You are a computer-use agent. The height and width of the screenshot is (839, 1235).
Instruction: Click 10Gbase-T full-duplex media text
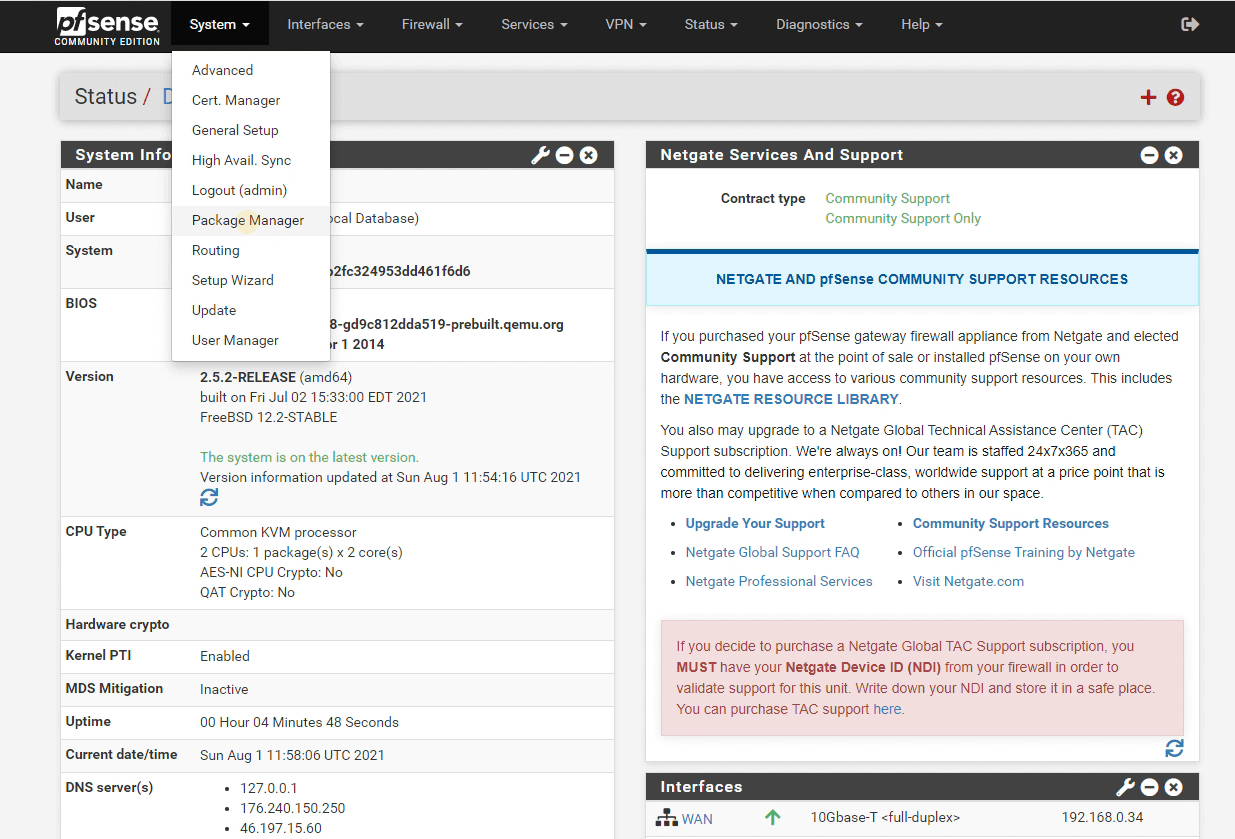click(x=885, y=817)
